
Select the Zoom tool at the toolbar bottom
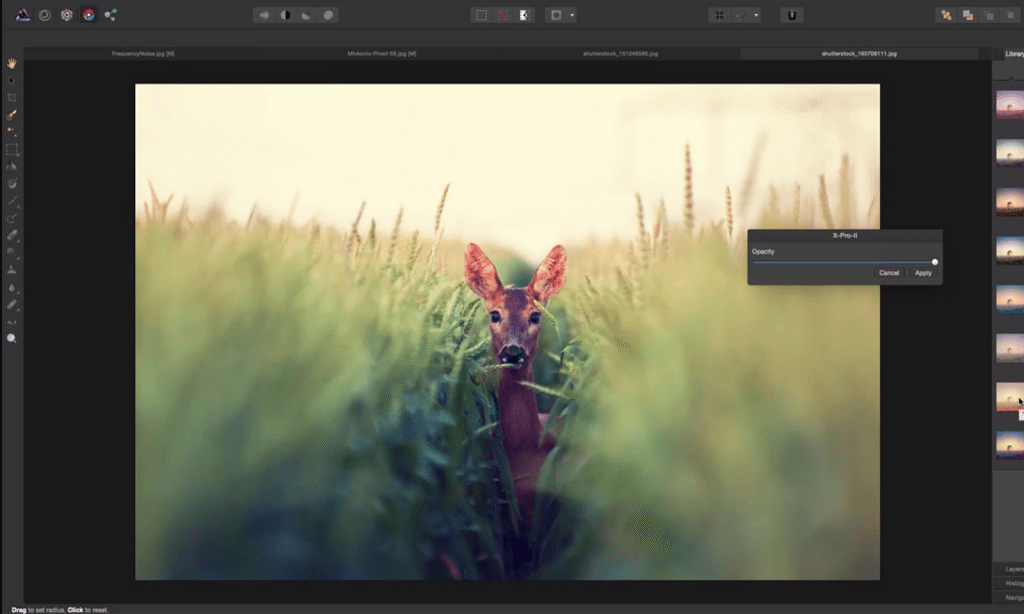[x=12, y=338]
